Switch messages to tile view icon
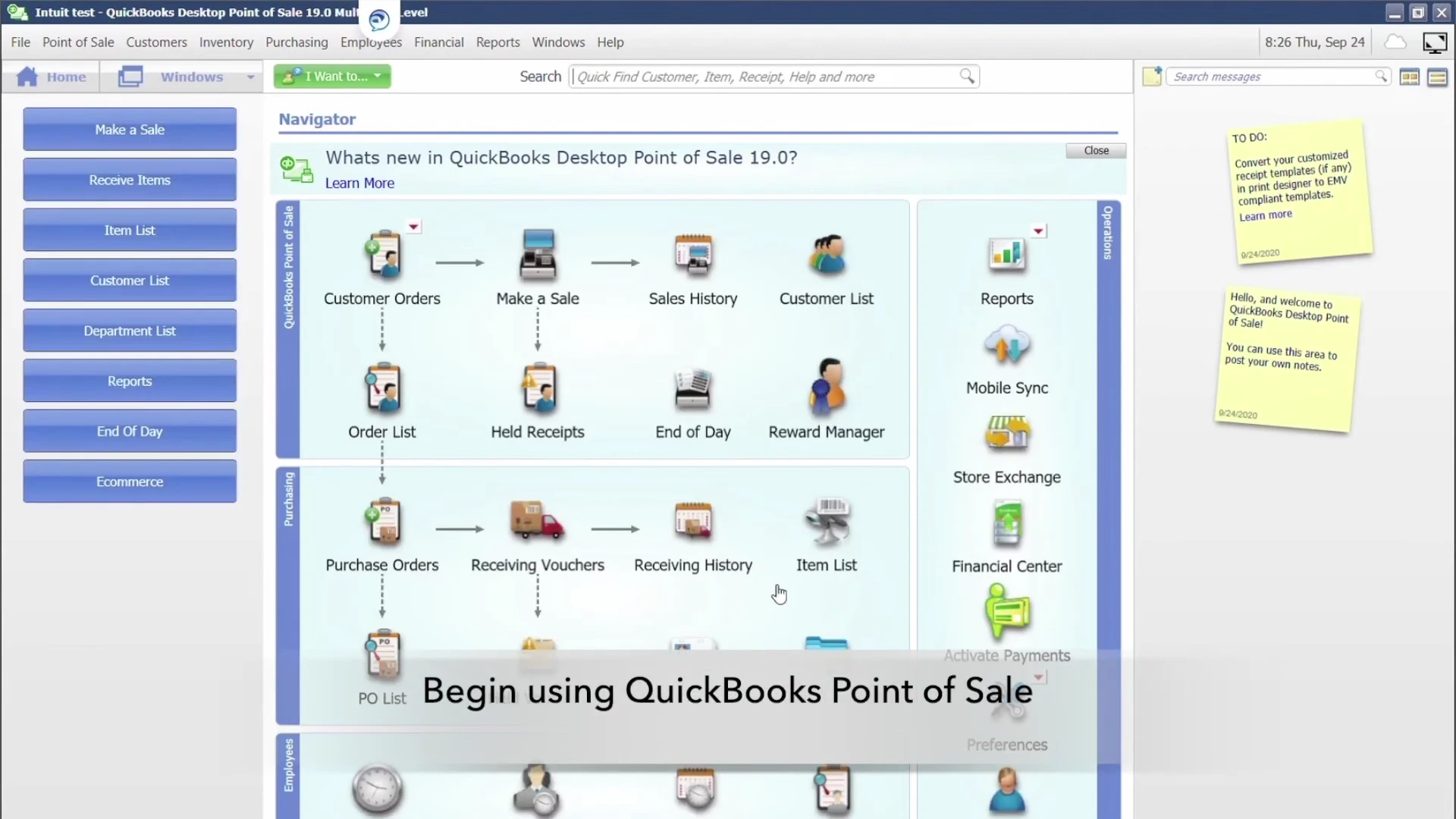Screen dimensions: 1456x819 tap(1410, 77)
